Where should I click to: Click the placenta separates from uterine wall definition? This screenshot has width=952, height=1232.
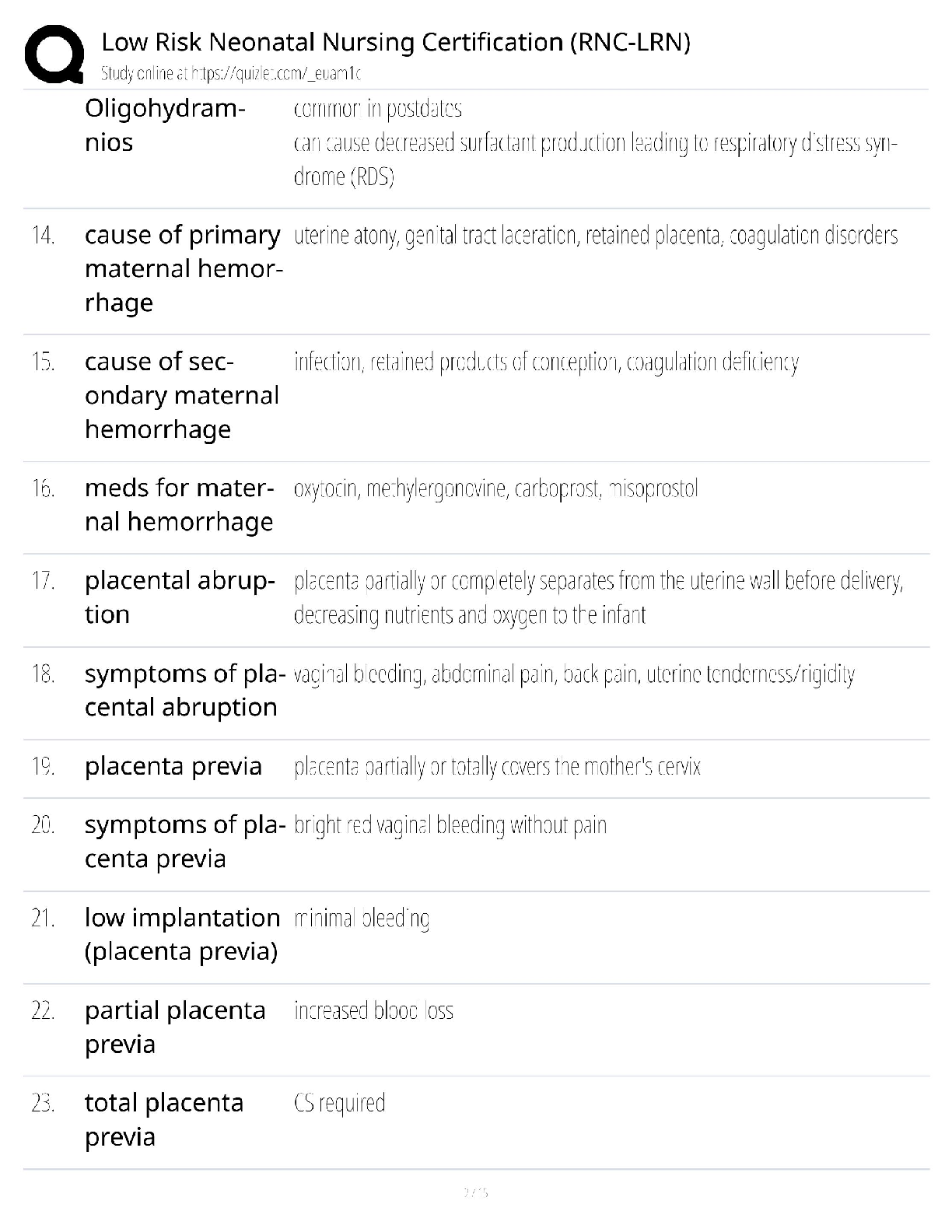click(x=598, y=598)
